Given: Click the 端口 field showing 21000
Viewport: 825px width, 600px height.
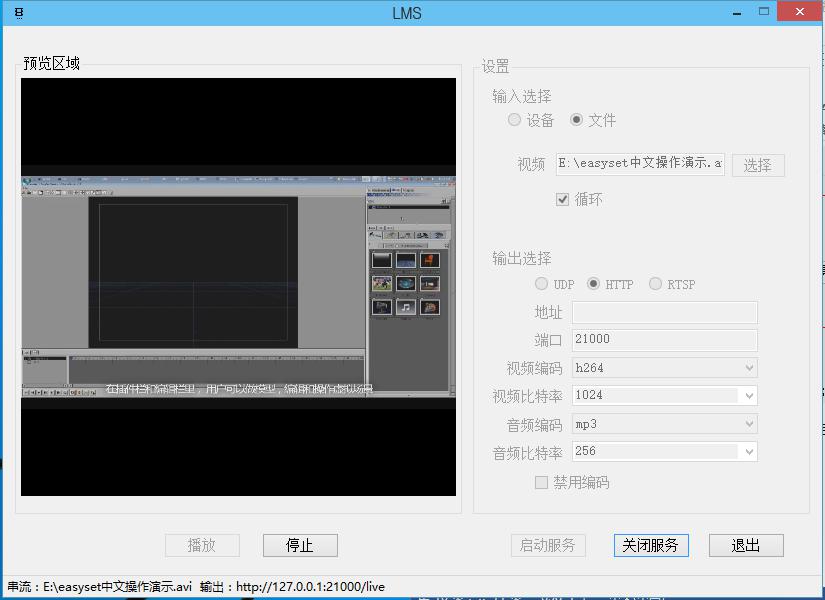Looking at the screenshot, I should (664, 340).
